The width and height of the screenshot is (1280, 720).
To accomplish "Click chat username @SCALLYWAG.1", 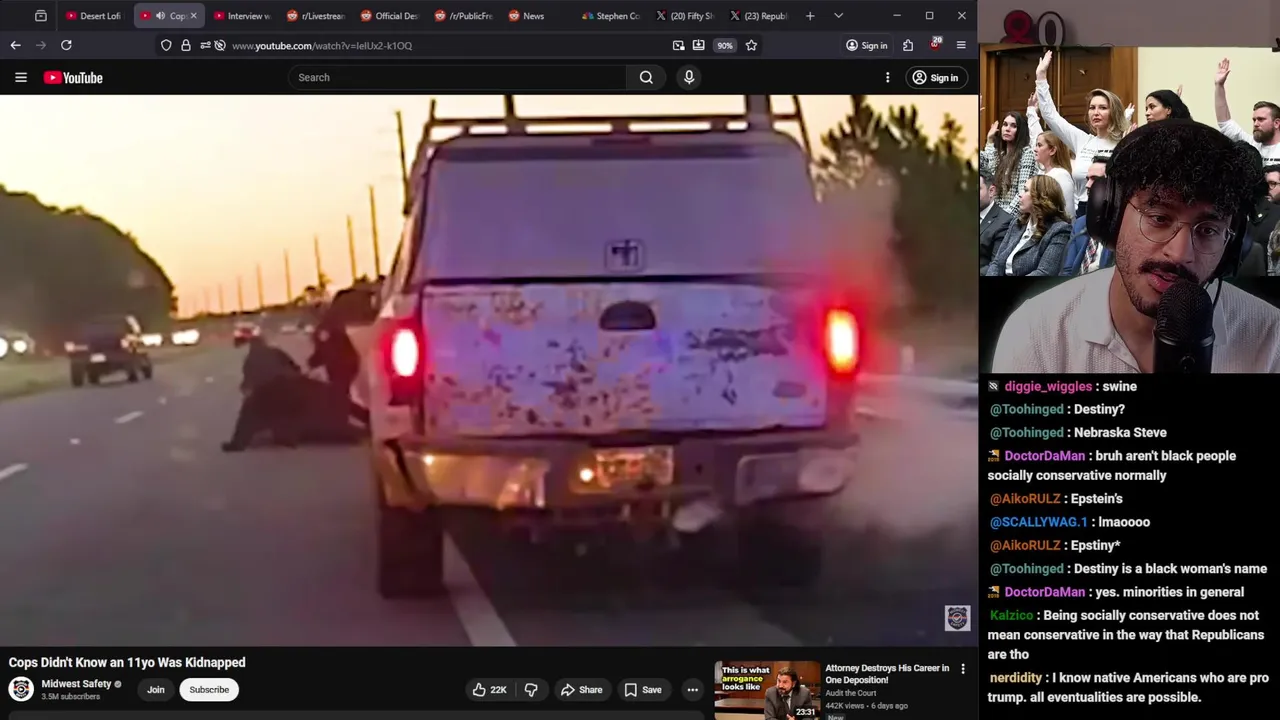I will (x=1038, y=522).
